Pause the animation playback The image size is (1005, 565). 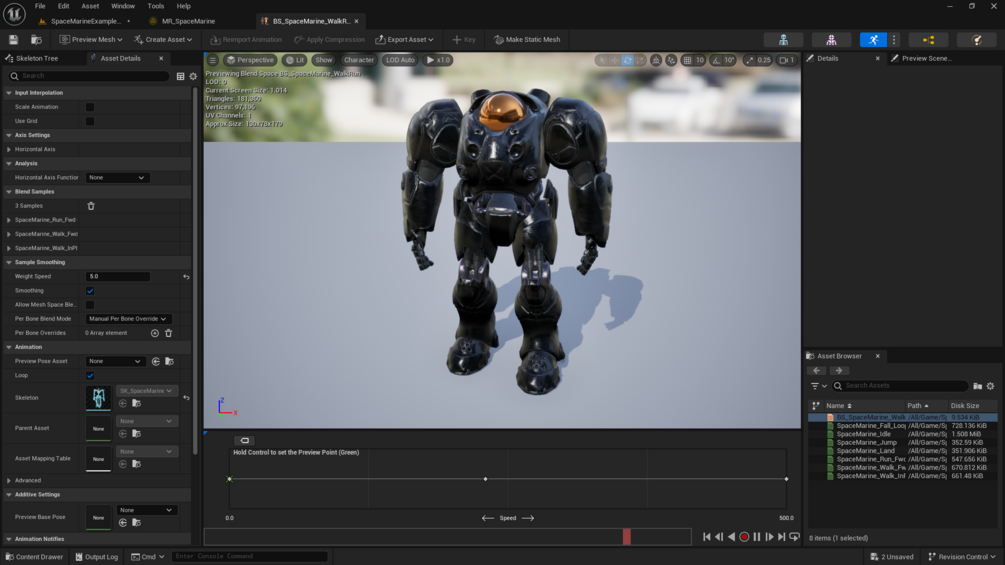757,537
